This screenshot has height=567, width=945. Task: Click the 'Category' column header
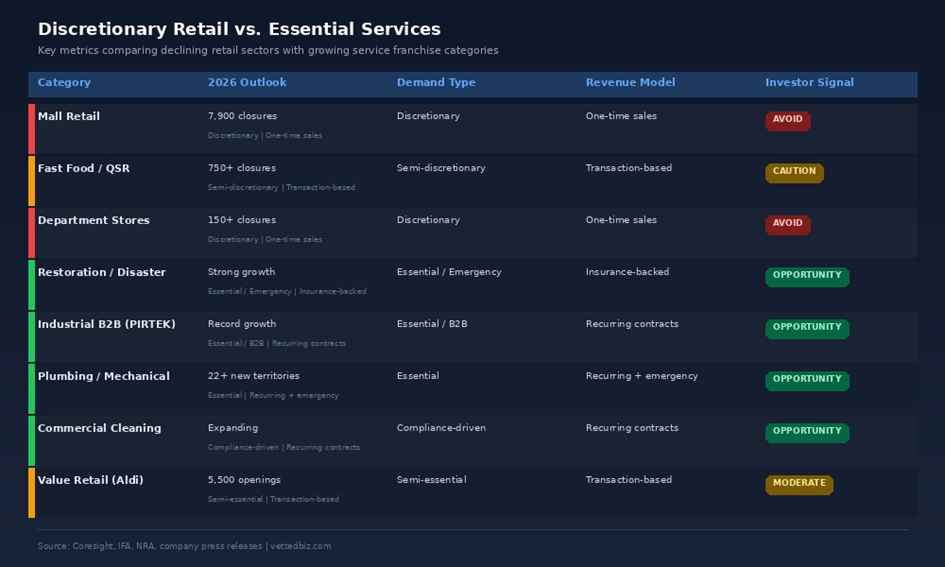(x=64, y=83)
